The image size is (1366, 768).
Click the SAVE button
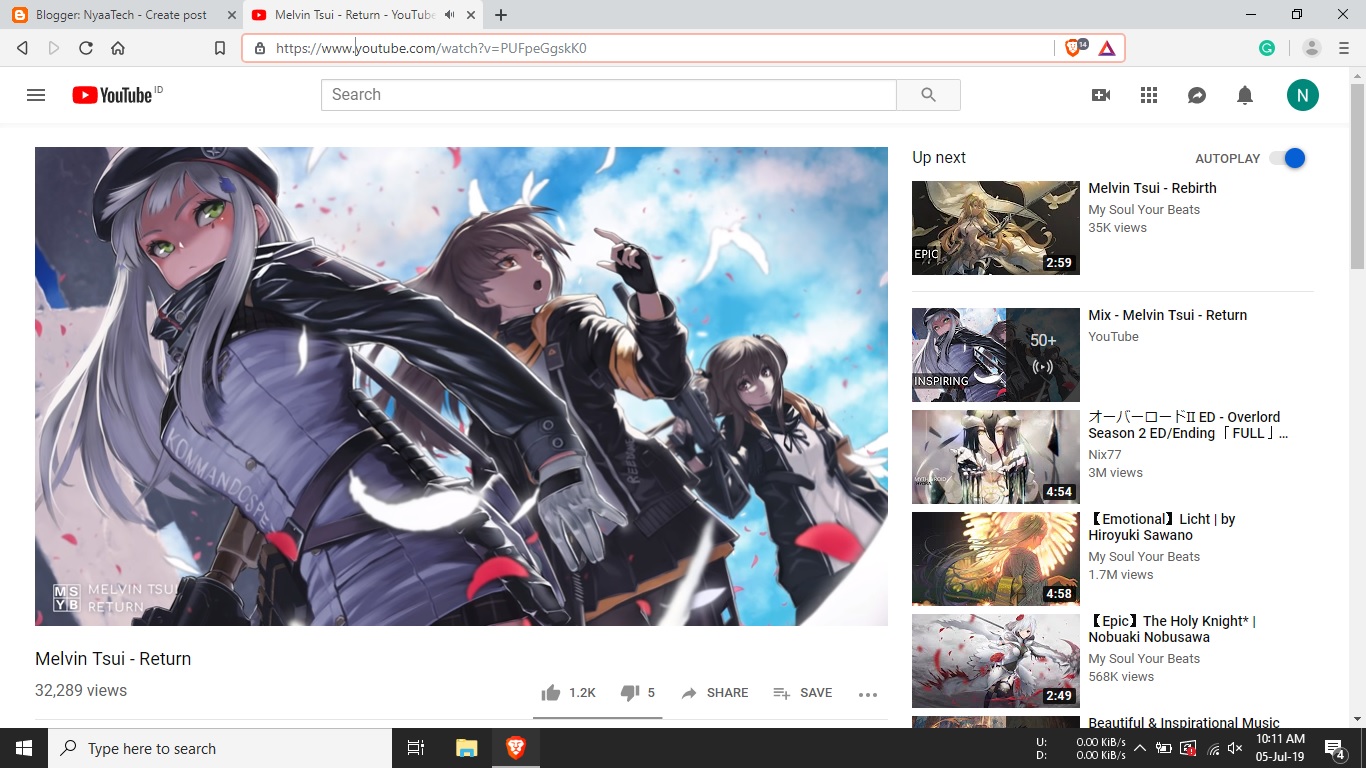click(x=802, y=692)
